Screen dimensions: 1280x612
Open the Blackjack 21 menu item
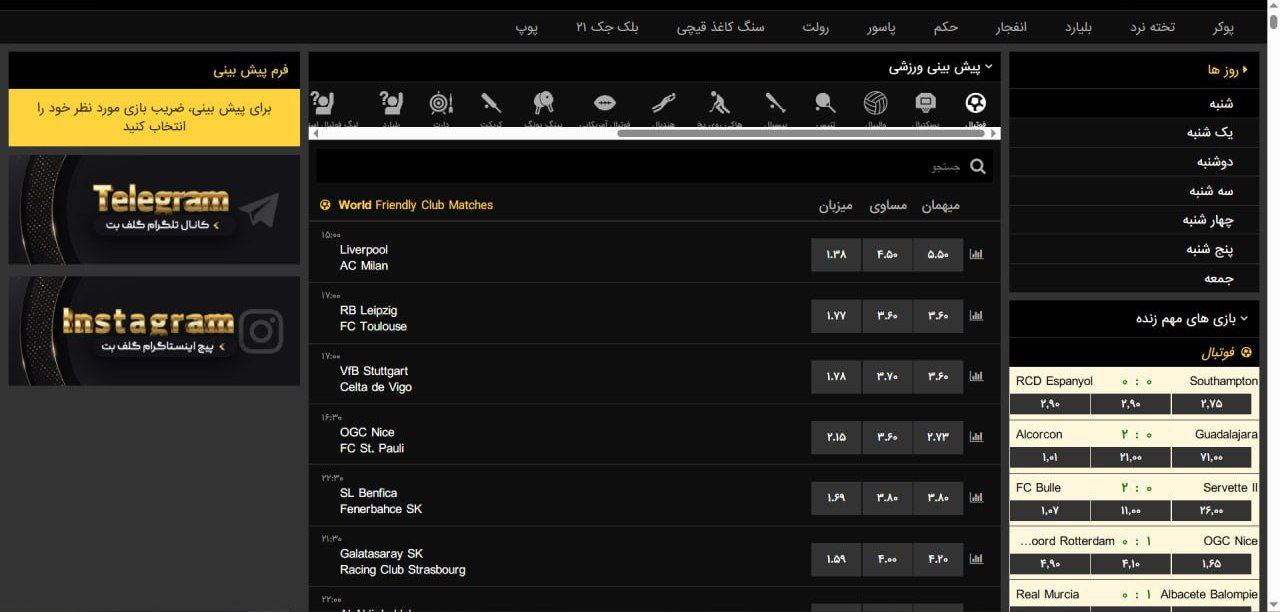[x=607, y=27]
